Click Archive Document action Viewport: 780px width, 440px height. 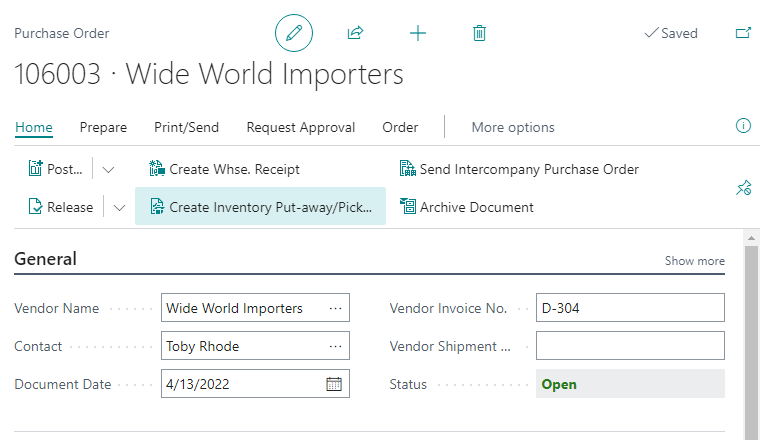(466, 207)
